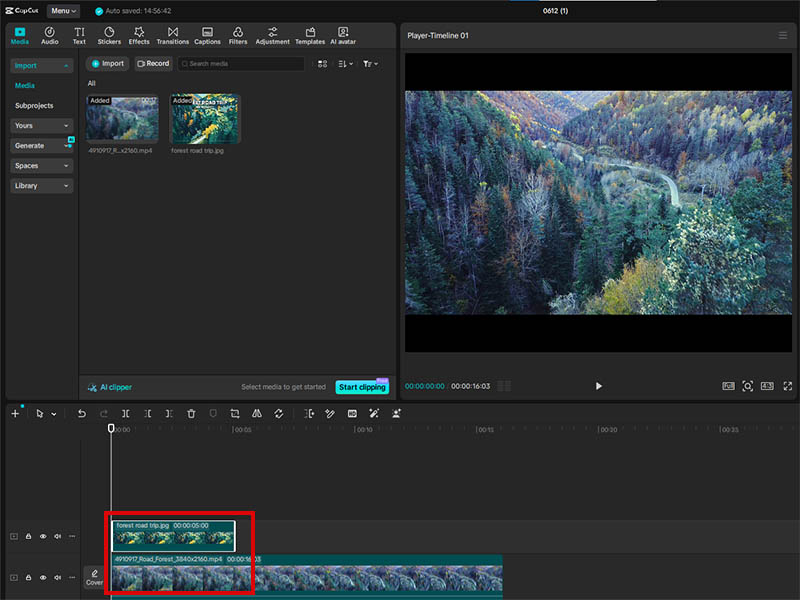Hide the Road_Forest video track

[43, 578]
